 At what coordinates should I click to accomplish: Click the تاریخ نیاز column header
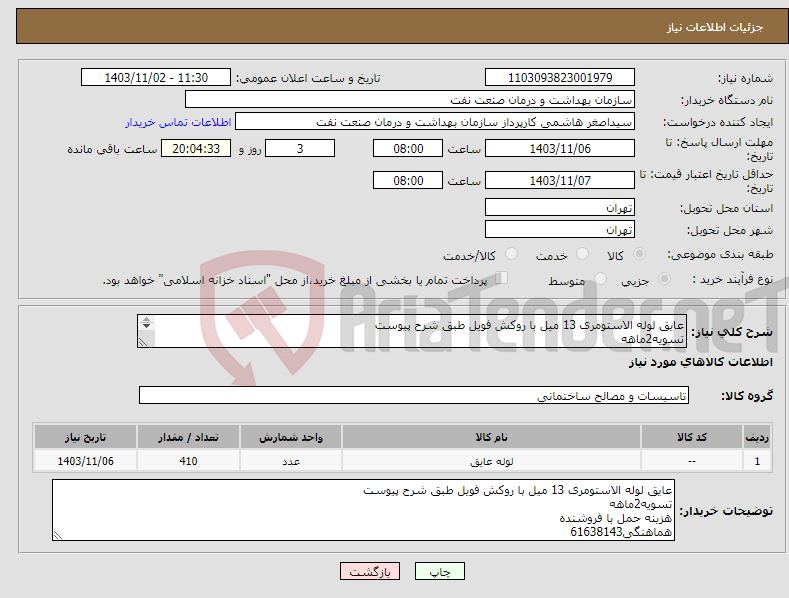pyautogui.click(x=86, y=437)
